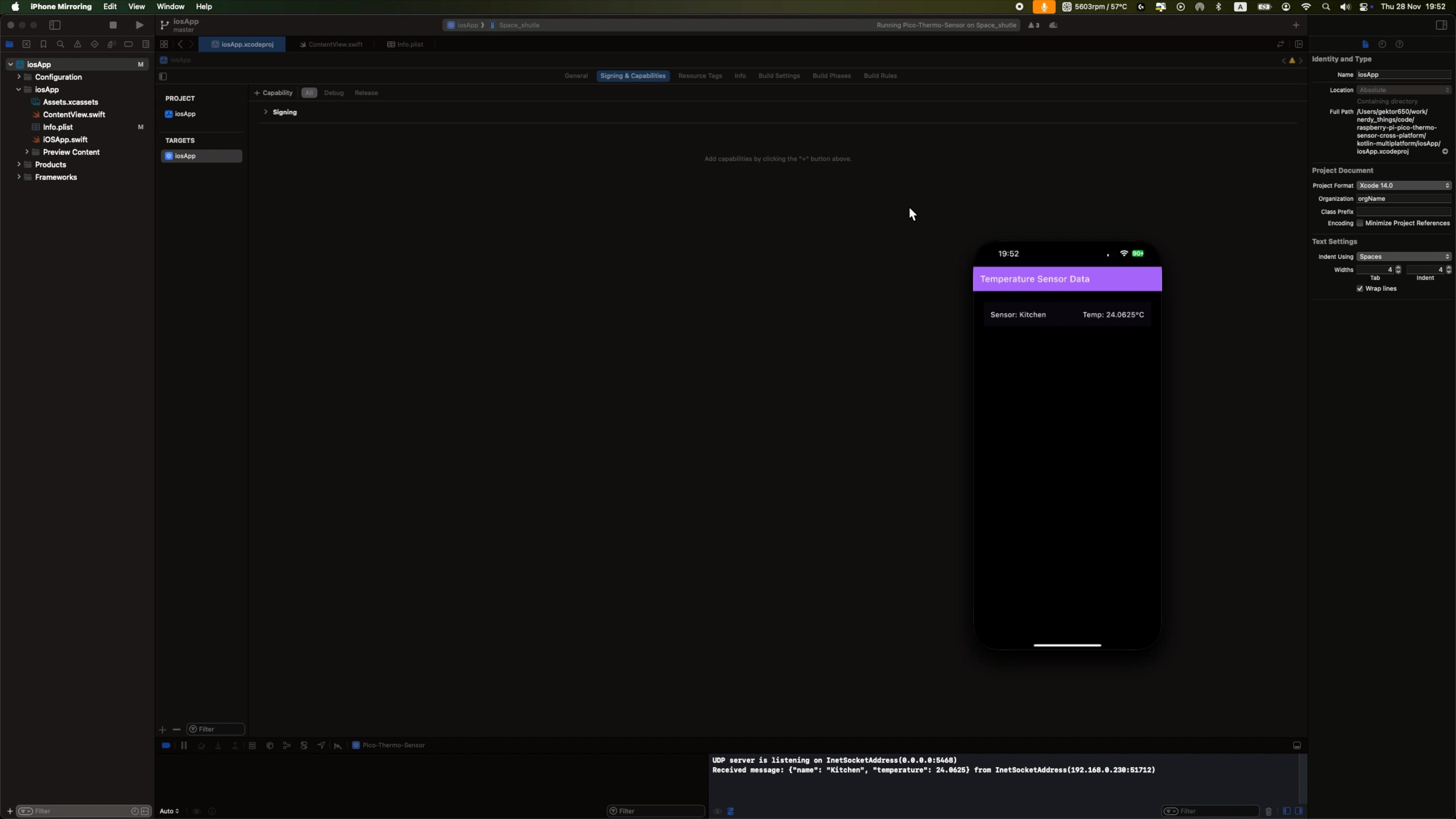Screen dimensions: 1456x819
Task: Click the build run button in toolbar
Action: tap(139, 25)
